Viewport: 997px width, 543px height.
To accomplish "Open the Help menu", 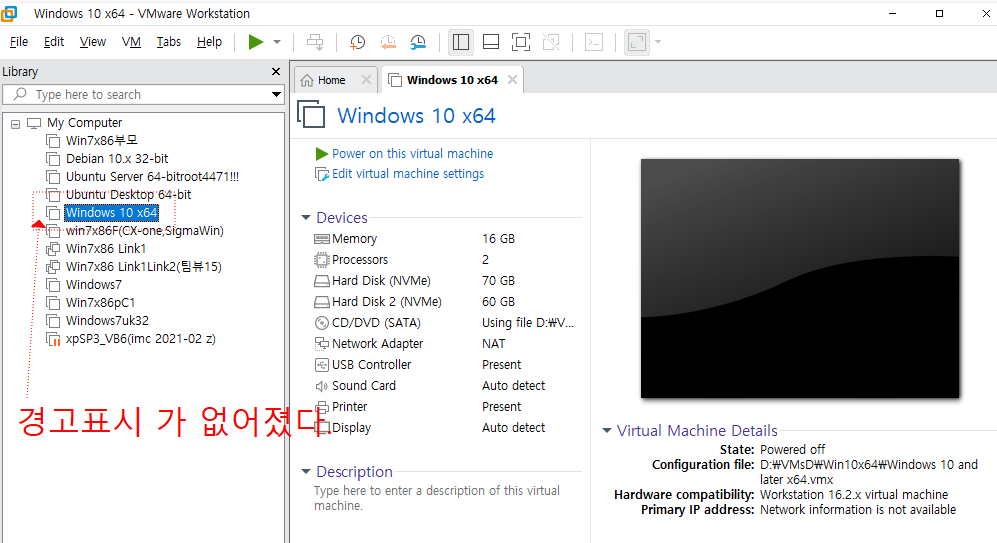I will [209, 42].
